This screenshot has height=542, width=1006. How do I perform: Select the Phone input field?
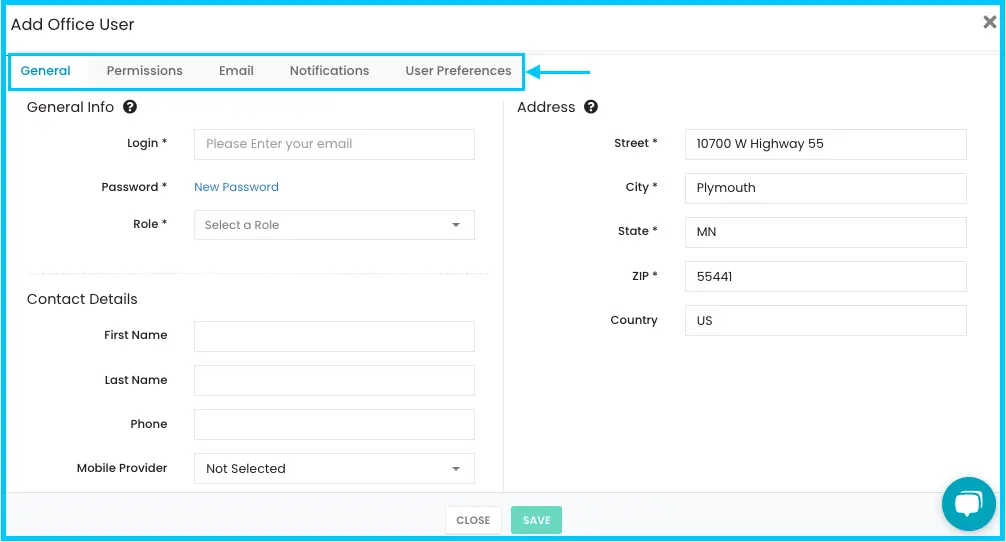click(334, 425)
